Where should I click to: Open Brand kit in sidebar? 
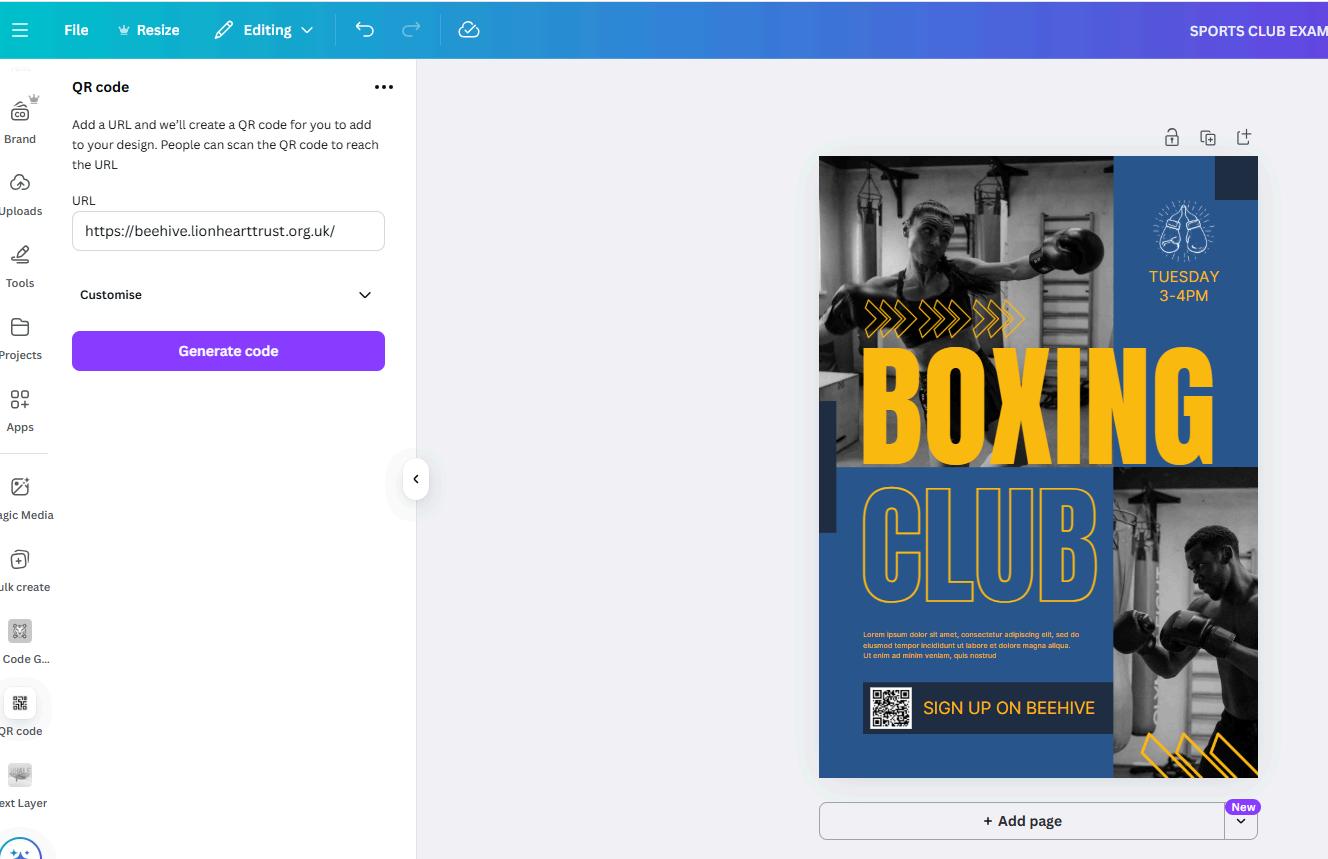pyautogui.click(x=20, y=120)
